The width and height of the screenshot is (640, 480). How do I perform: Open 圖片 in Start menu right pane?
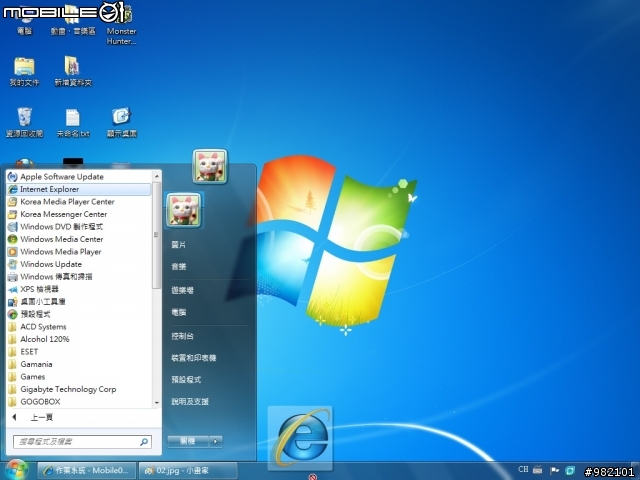tap(179, 244)
